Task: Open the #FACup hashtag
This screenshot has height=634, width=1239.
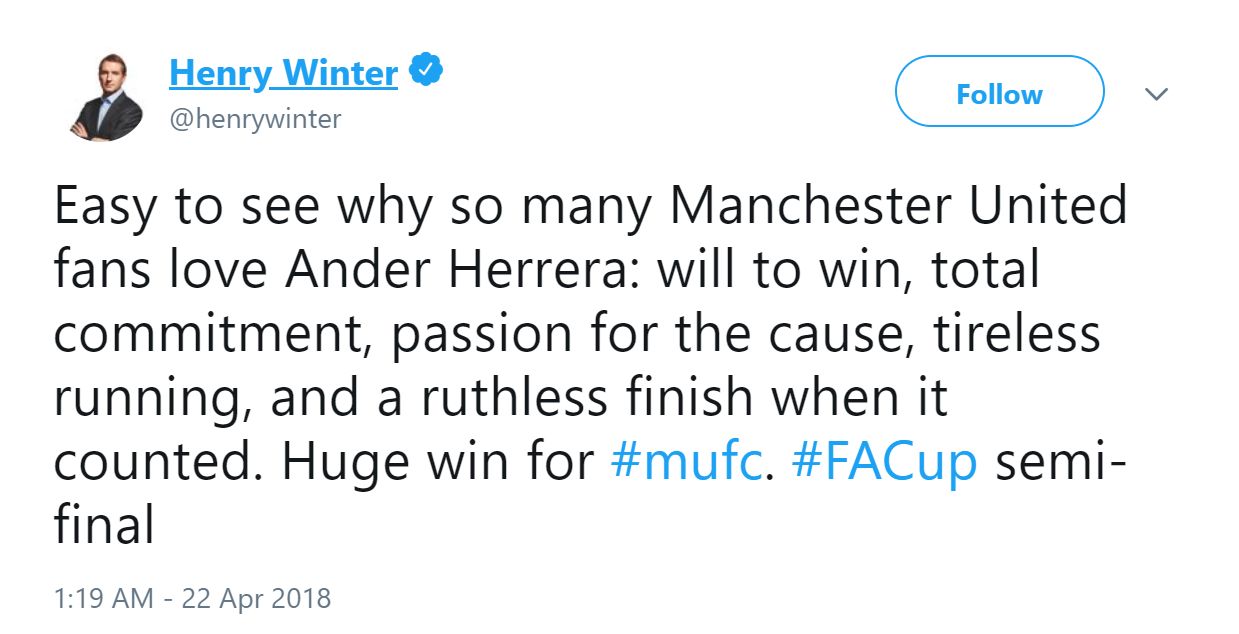Action: click(884, 460)
